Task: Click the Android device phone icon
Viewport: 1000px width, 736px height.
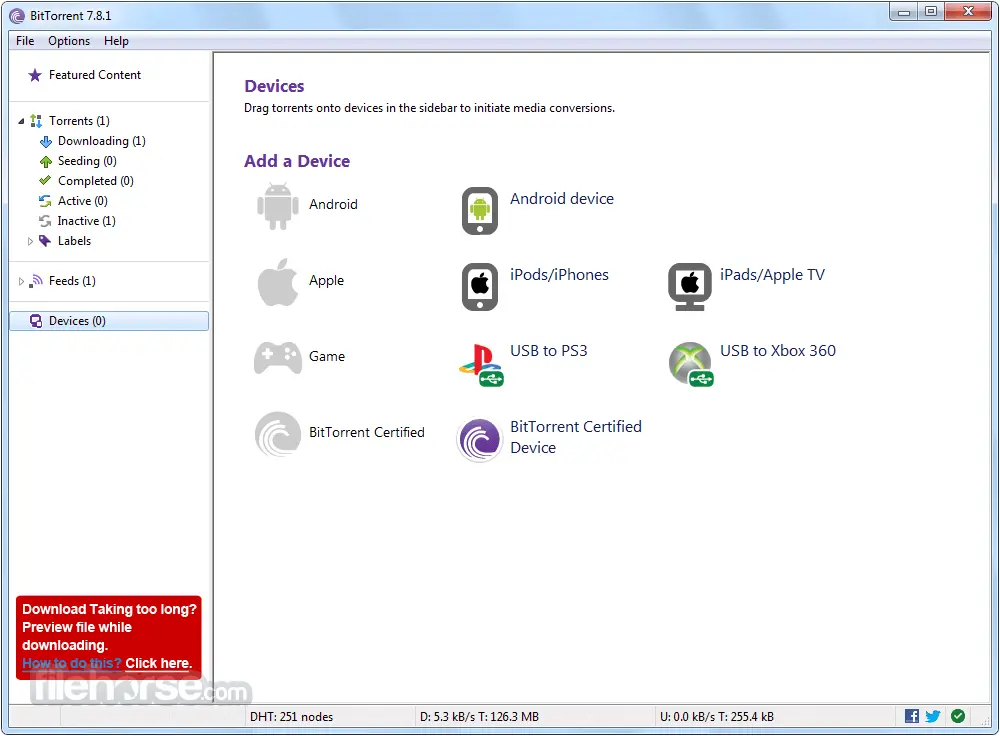Action: pyautogui.click(x=480, y=211)
